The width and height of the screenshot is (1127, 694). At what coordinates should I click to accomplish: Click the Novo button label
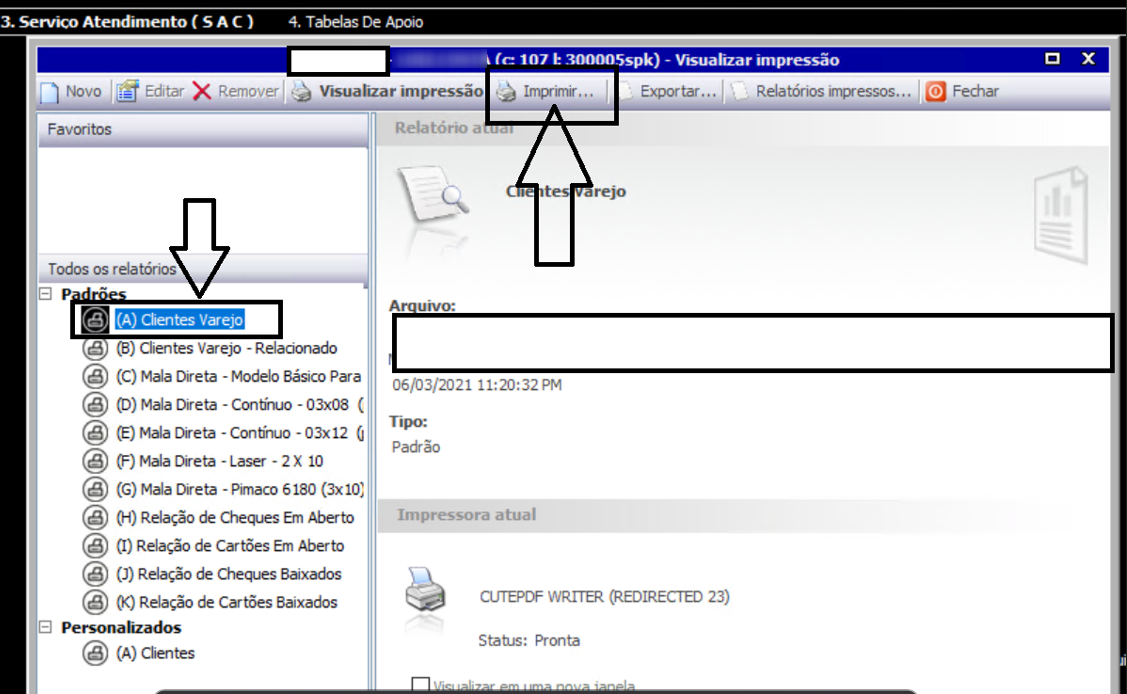[83, 91]
